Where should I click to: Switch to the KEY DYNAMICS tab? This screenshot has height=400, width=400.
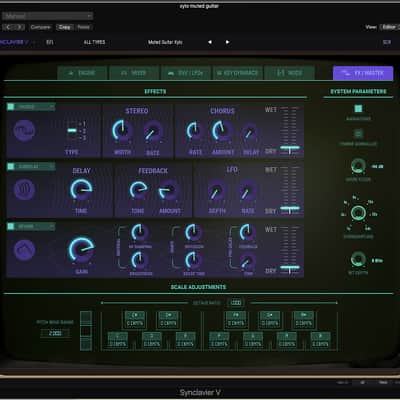point(237,73)
